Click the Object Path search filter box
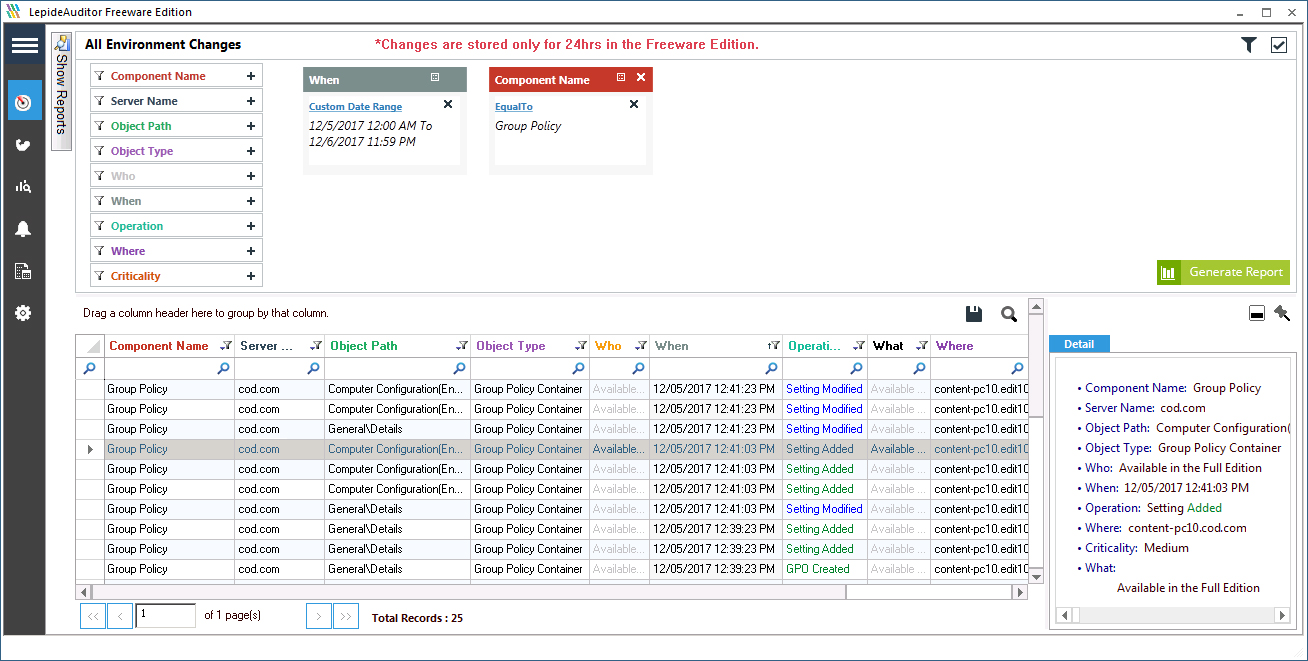Viewport: 1308px width, 661px height. [398, 368]
